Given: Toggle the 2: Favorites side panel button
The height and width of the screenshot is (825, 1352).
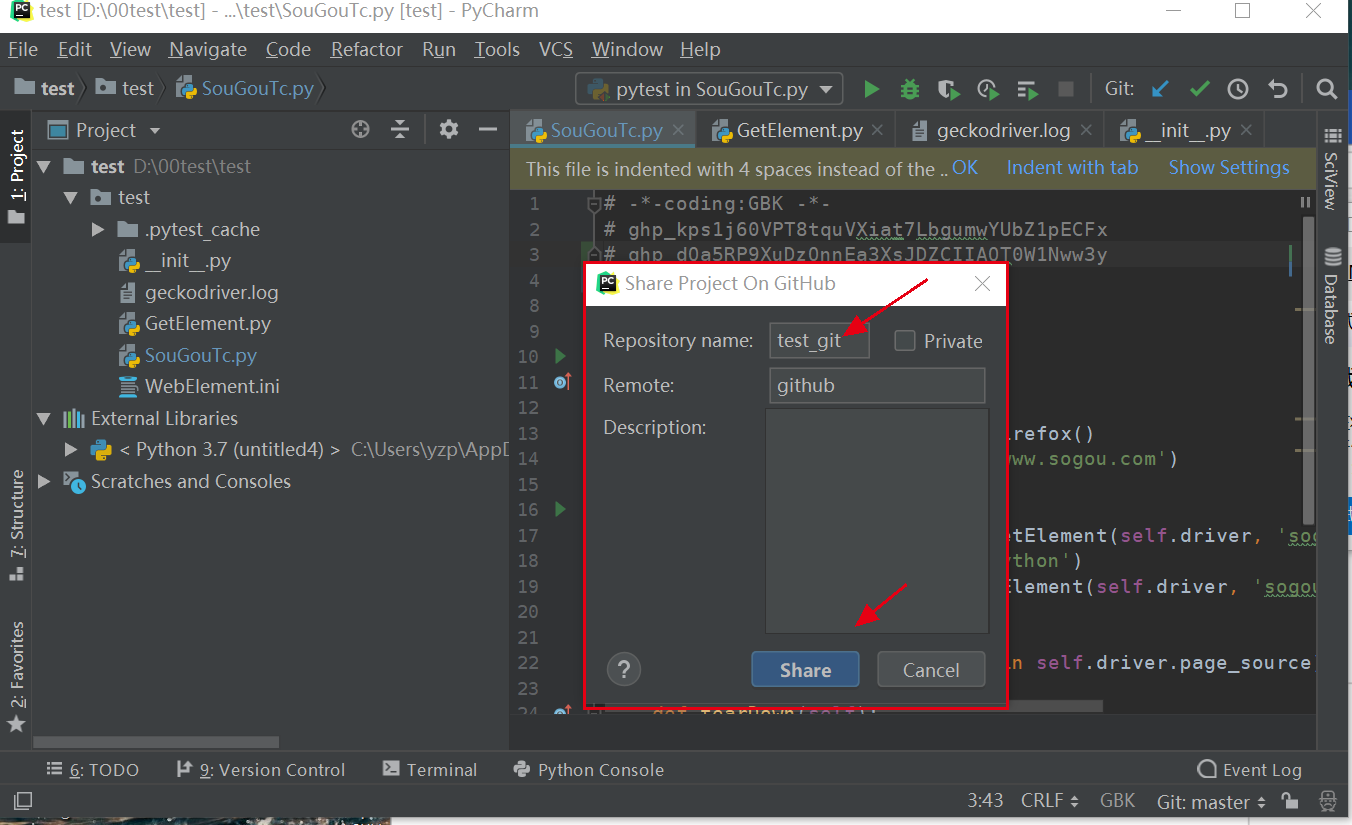Looking at the screenshot, I should (16, 677).
